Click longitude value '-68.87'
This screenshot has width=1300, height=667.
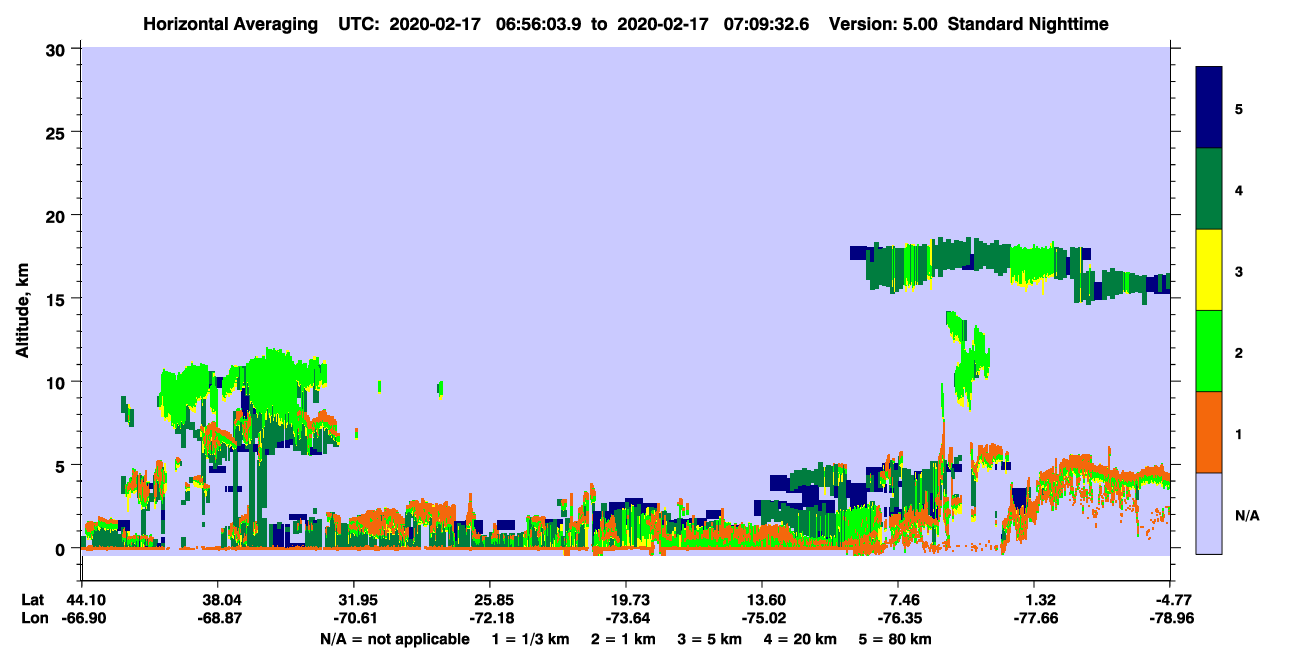pos(218,618)
